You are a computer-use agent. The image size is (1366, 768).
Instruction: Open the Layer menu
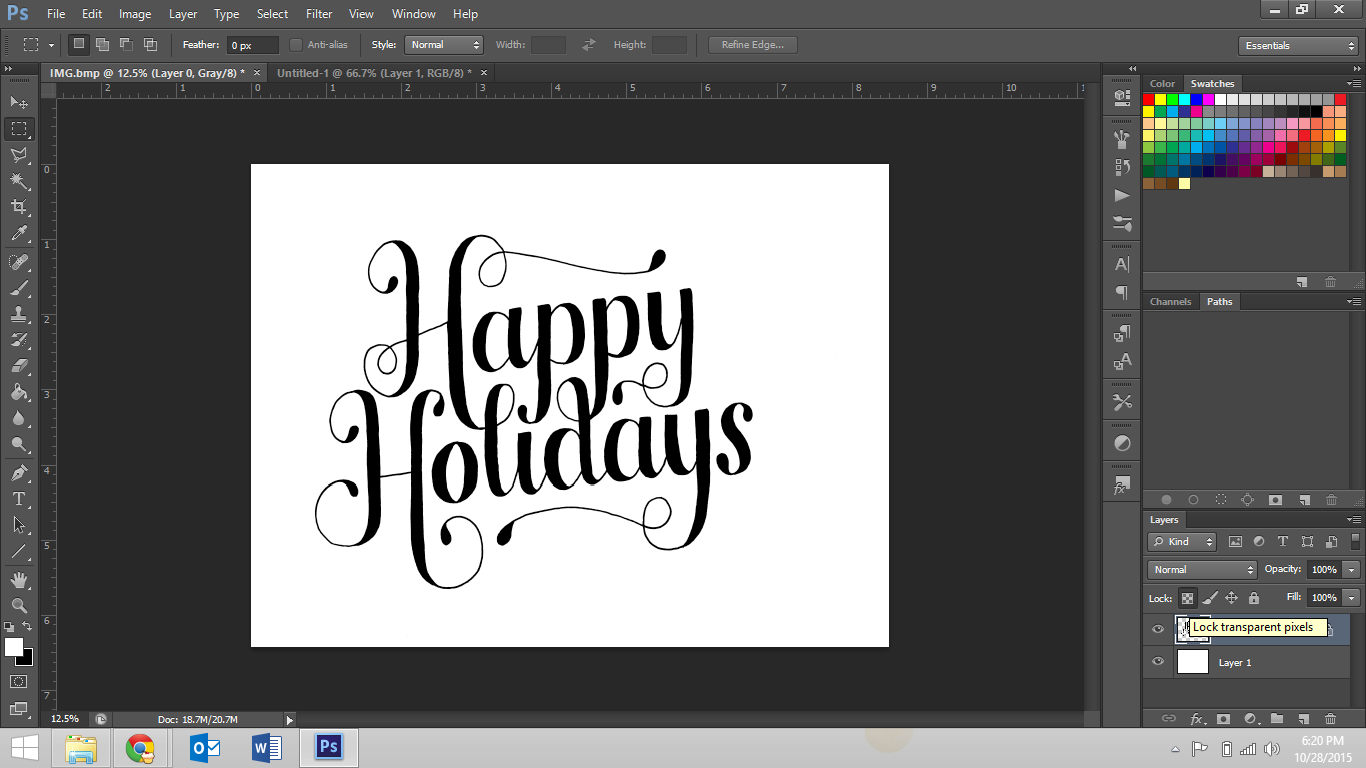183,14
